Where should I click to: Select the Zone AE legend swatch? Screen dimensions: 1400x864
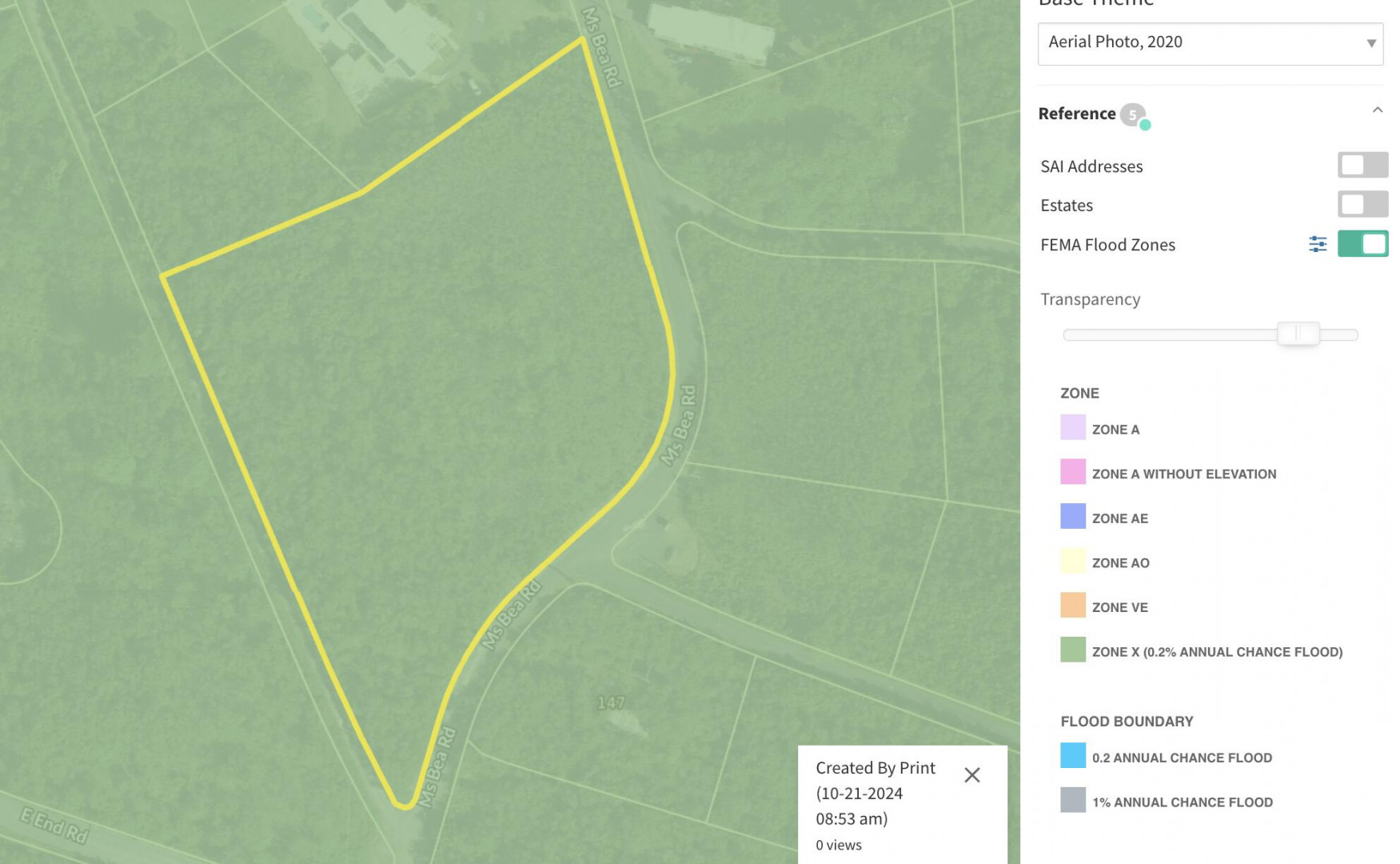[1072, 516]
